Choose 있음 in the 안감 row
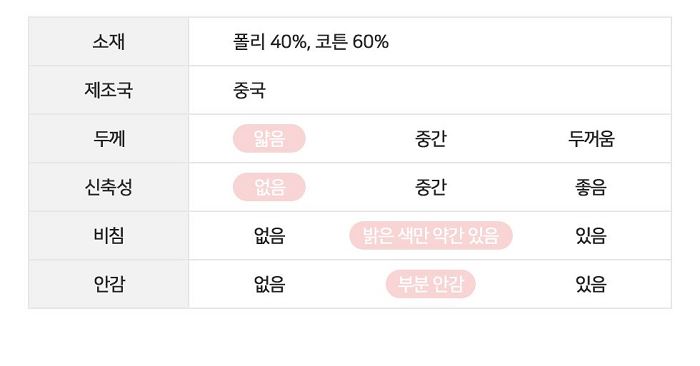The height and width of the screenshot is (366, 700). [x=591, y=284]
